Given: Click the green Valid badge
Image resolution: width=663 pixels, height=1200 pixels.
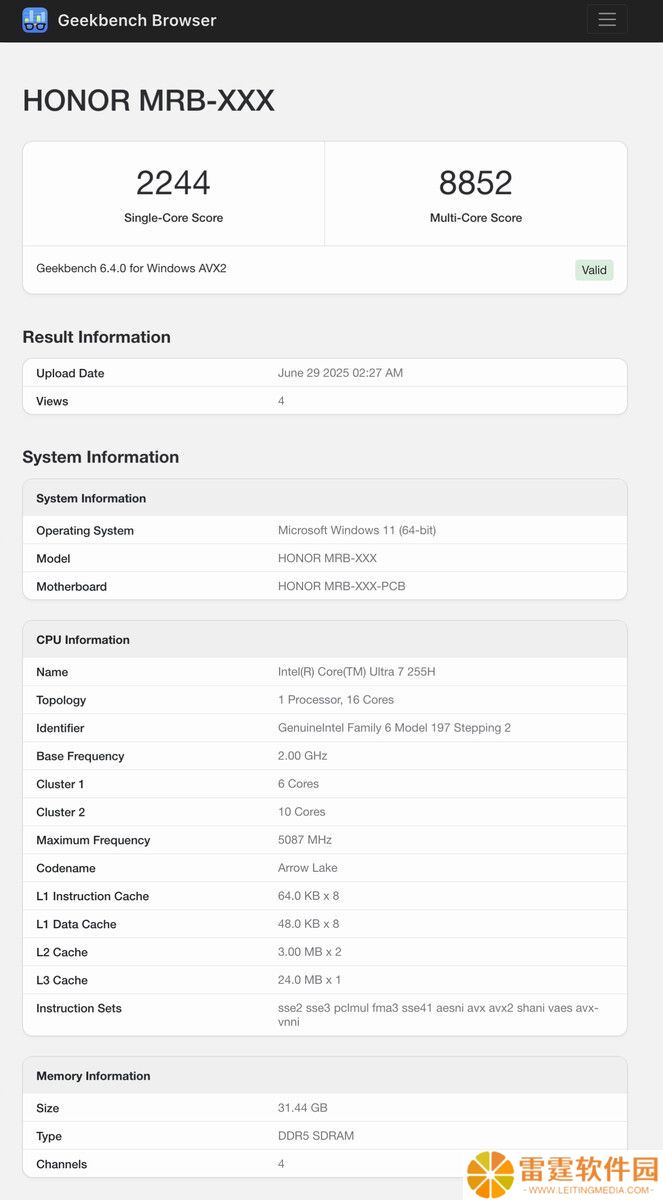Looking at the screenshot, I should point(594,270).
